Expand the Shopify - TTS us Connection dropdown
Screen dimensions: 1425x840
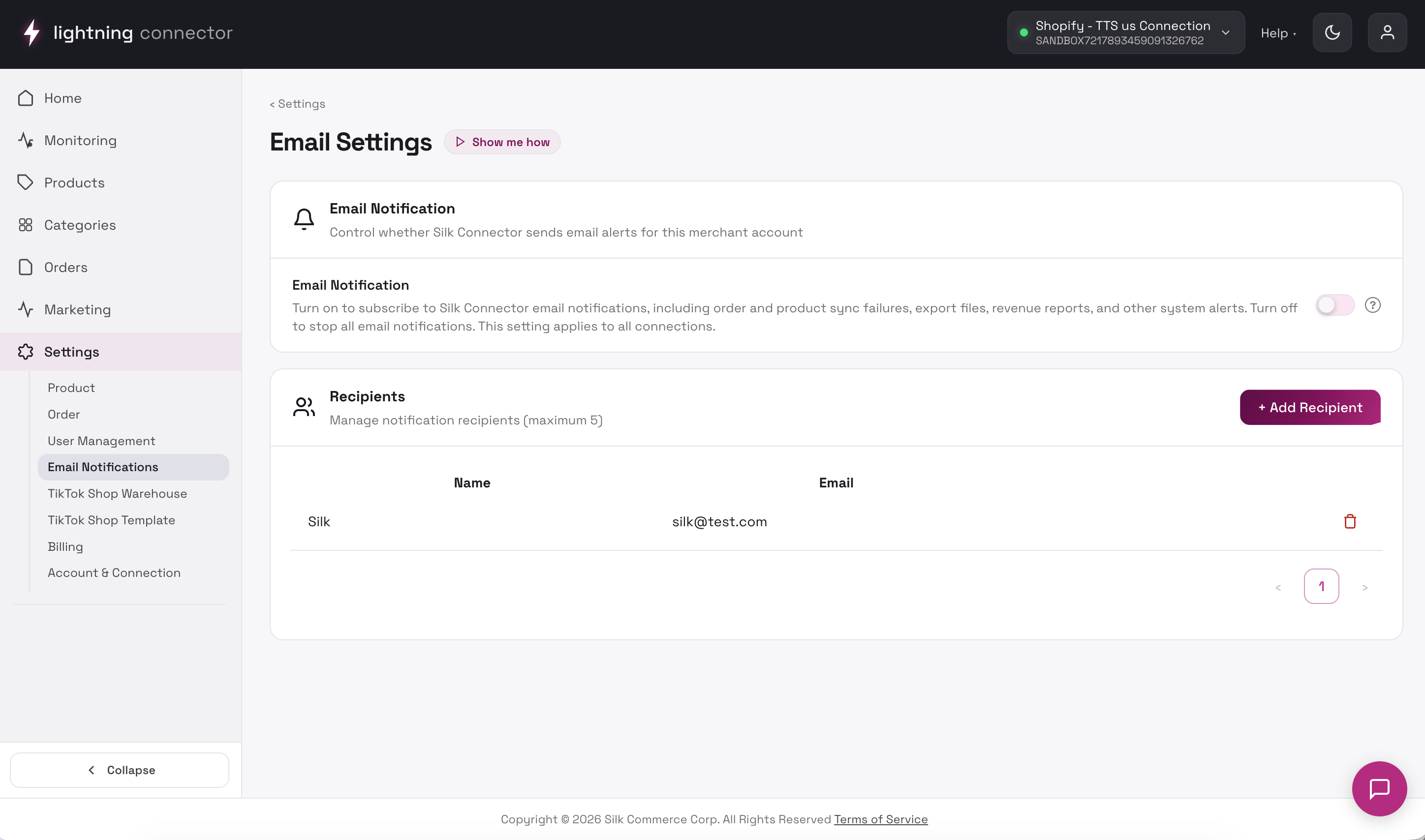(x=1125, y=33)
